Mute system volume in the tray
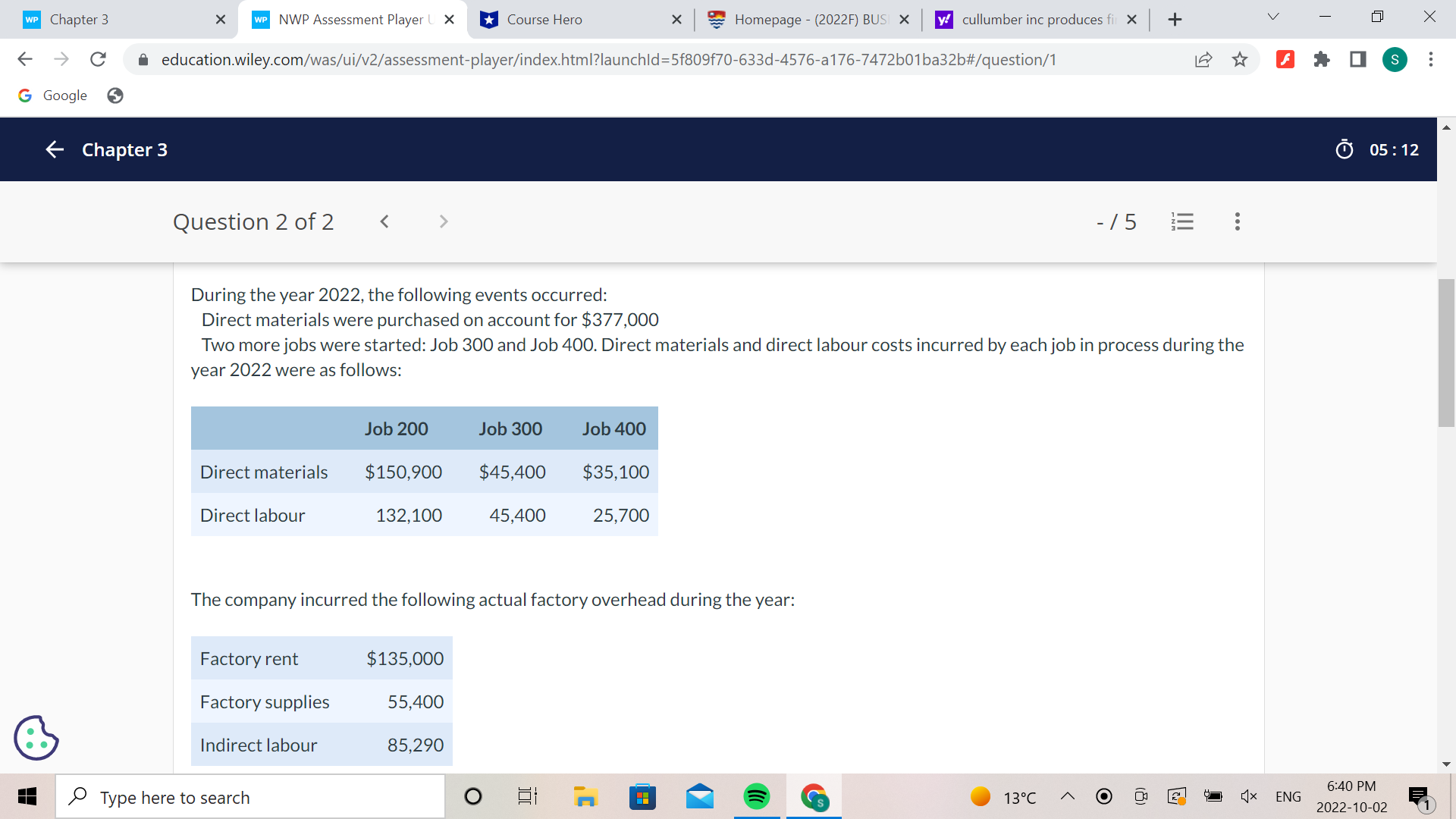Viewport: 1456px width, 819px height. coord(1250,796)
